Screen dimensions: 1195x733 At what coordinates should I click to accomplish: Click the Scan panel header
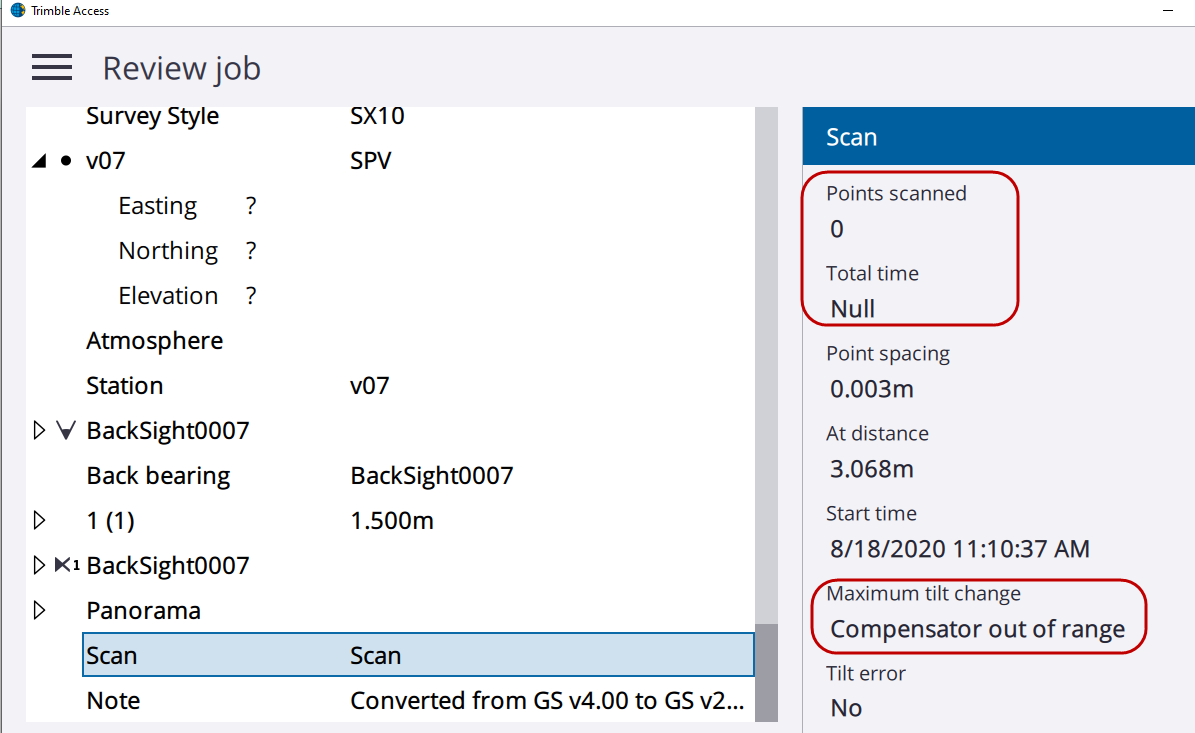click(998, 137)
